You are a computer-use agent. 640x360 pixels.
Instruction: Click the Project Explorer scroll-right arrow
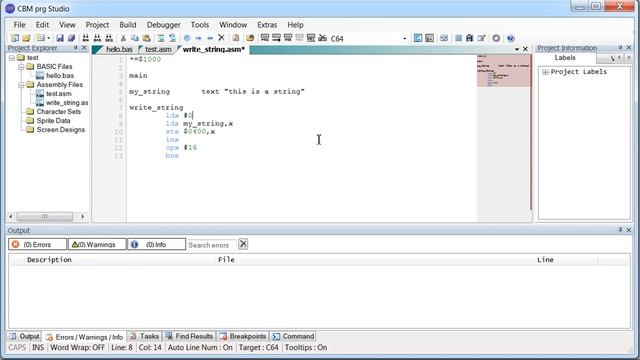tap(83, 216)
